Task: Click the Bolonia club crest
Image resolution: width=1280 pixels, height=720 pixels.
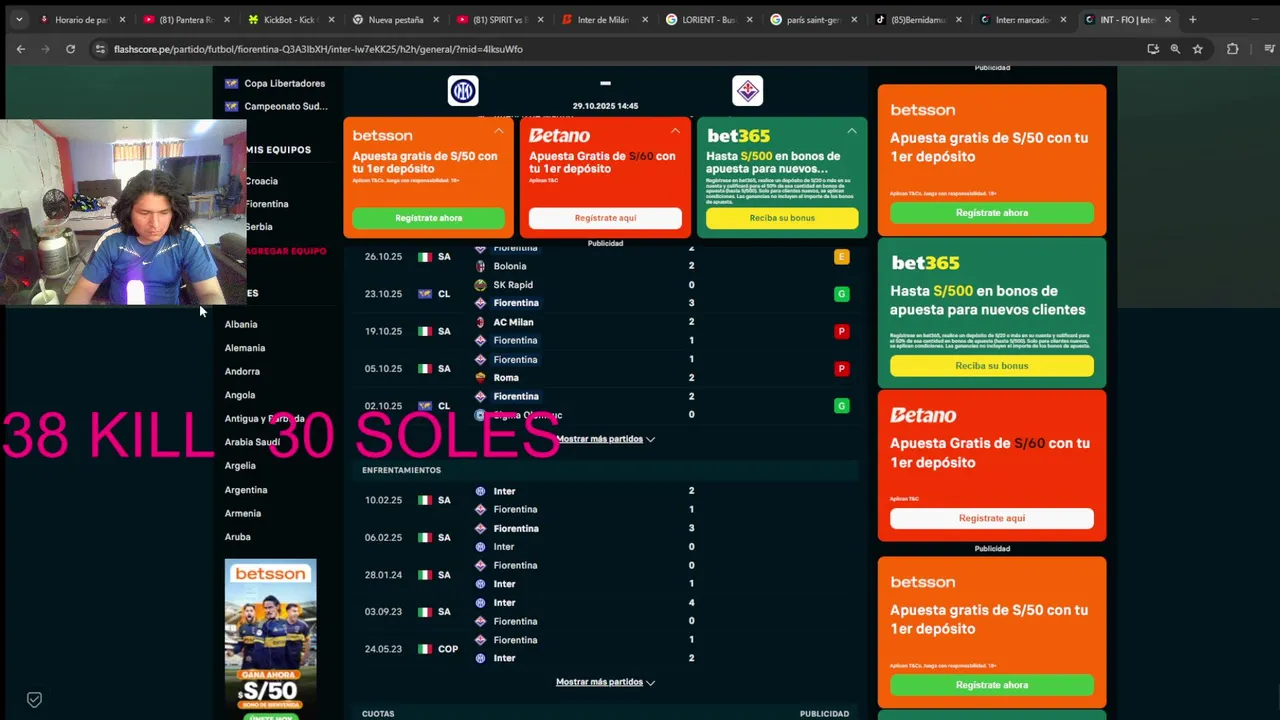Action: [480, 266]
